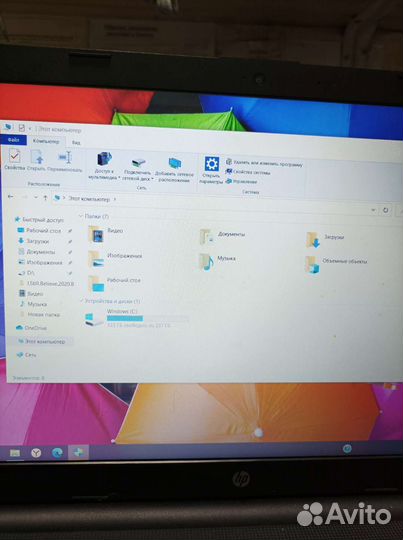403x540 pixels.
Task: Click the Up one level arrow
Action: point(45,198)
